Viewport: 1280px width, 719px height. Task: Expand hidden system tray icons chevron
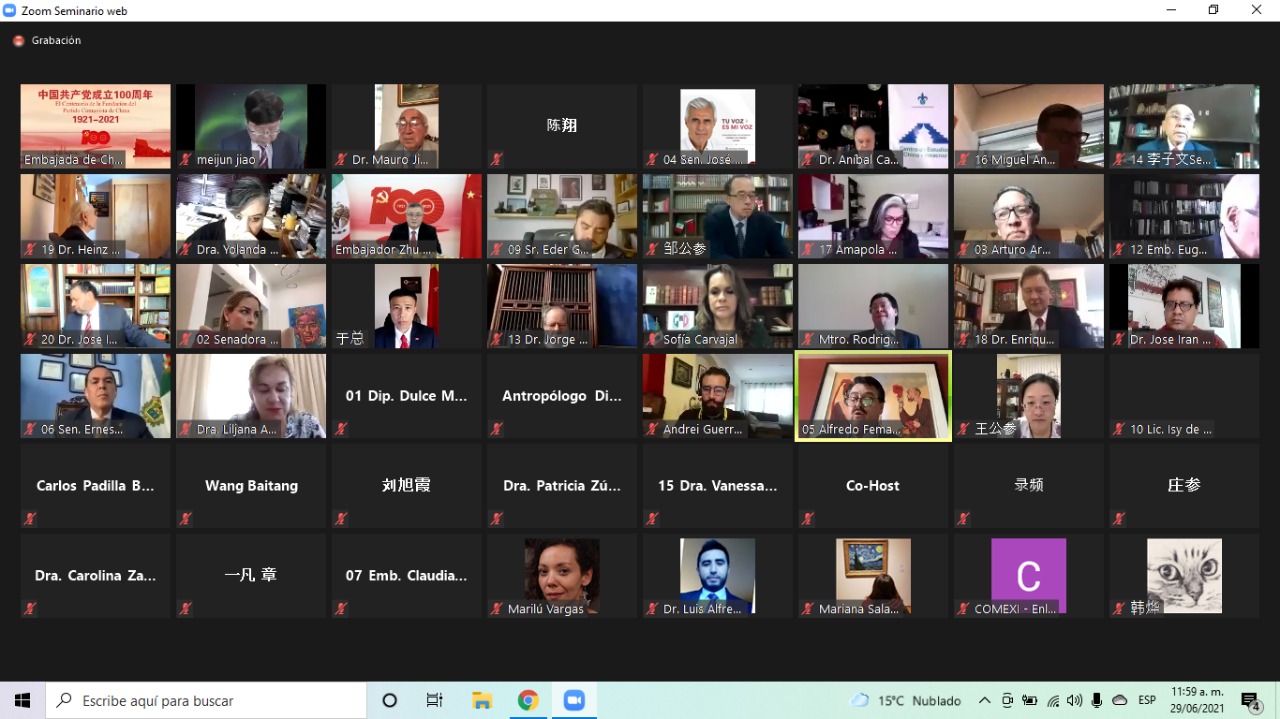coord(984,701)
